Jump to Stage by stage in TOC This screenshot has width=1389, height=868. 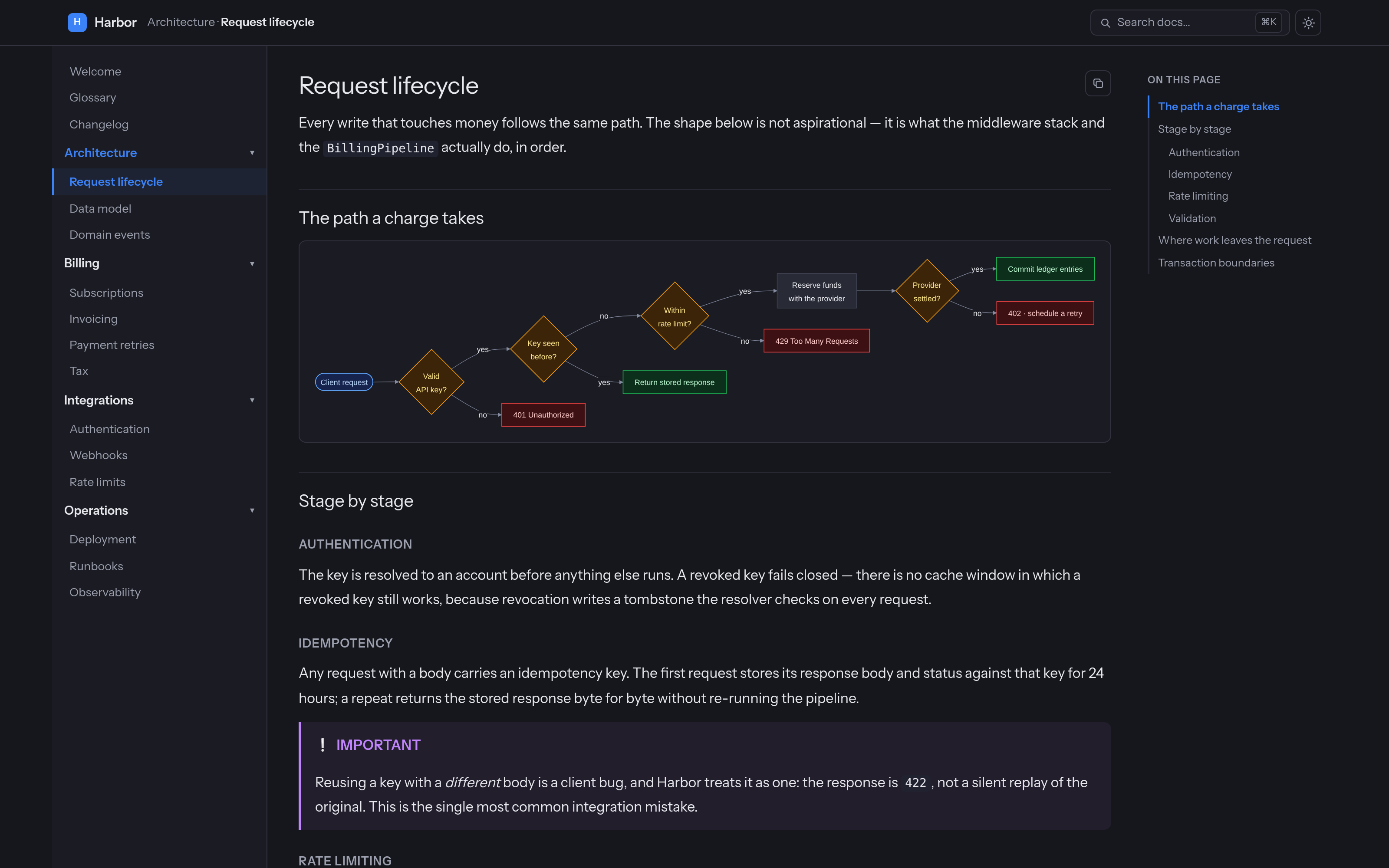[1195, 129]
